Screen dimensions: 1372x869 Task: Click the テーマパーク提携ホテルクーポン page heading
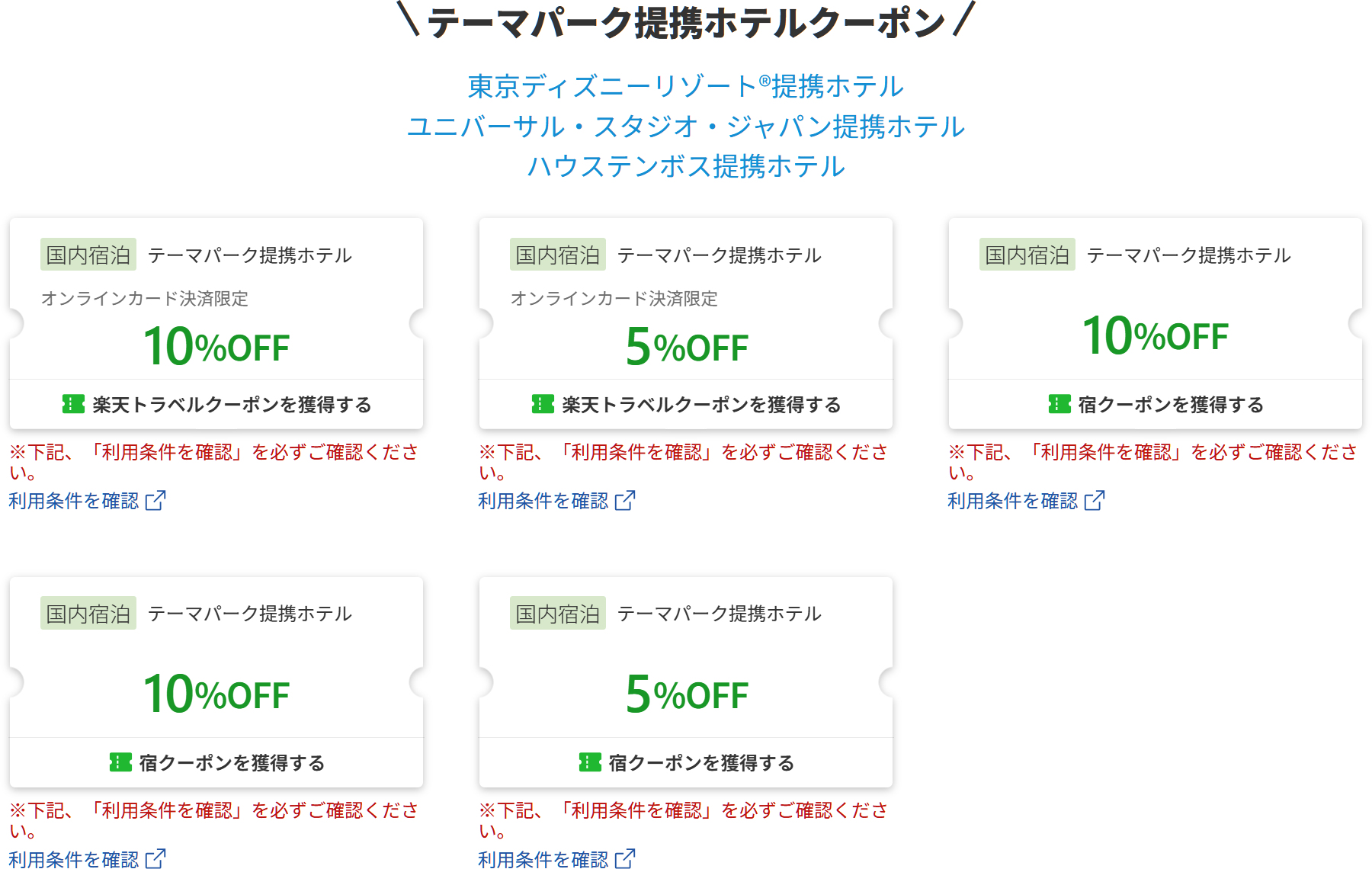click(x=686, y=24)
